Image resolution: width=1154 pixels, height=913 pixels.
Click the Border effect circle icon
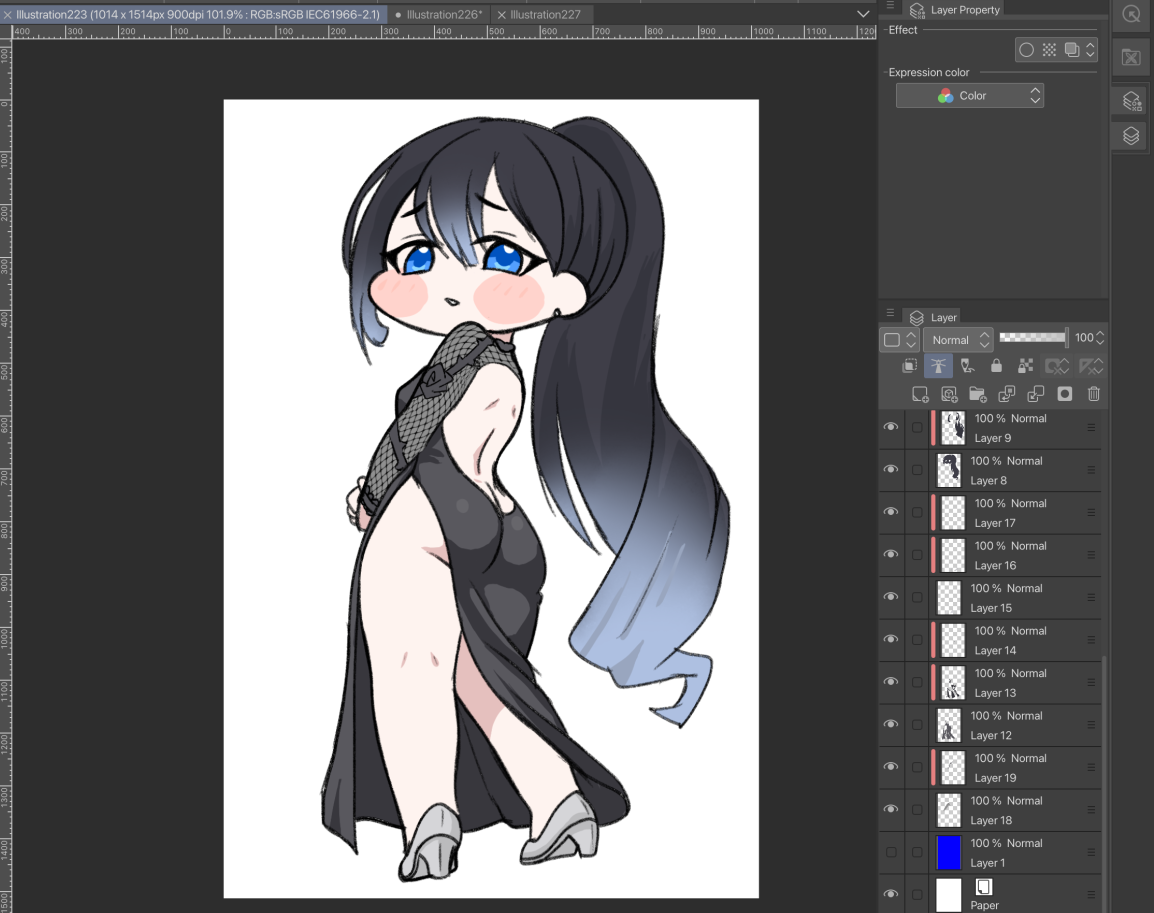click(1027, 49)
